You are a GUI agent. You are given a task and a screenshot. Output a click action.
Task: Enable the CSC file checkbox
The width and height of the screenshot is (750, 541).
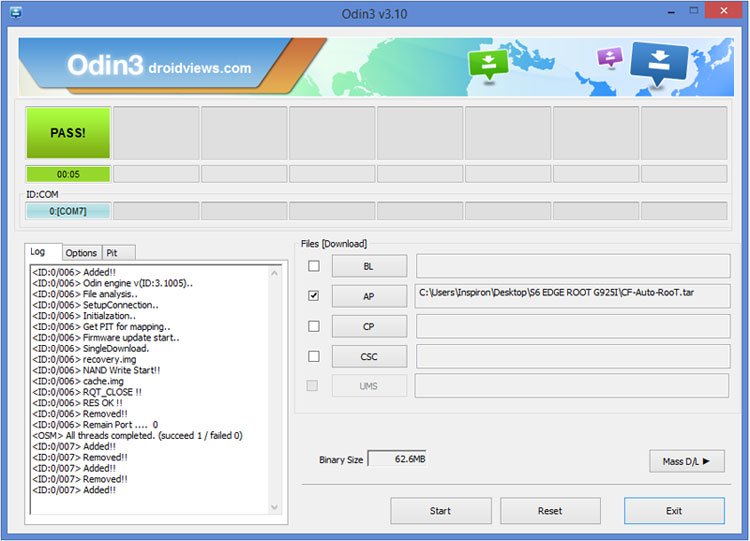(314, 356)
